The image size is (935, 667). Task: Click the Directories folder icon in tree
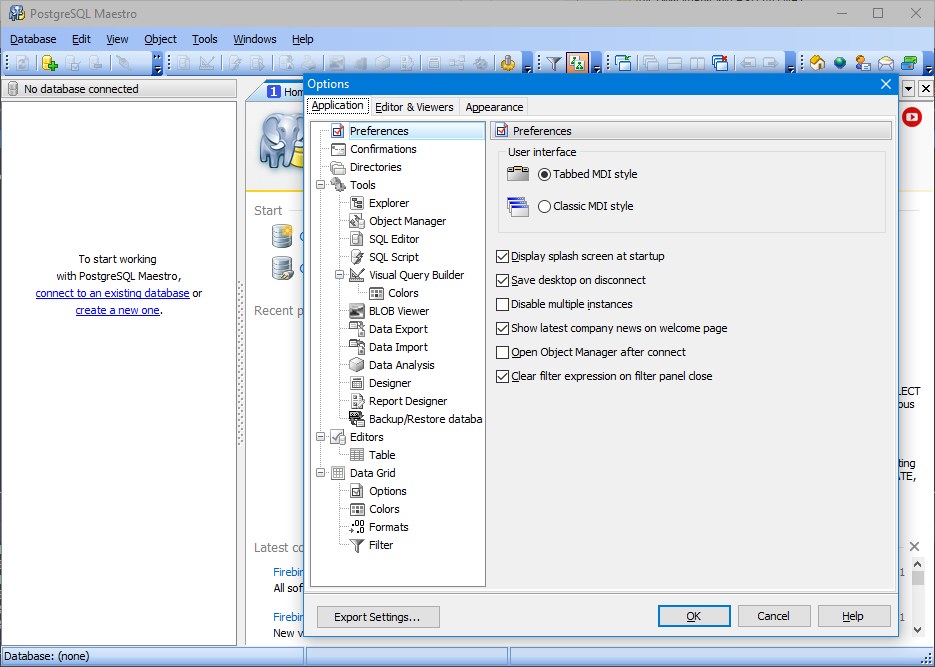pyautogui.click(x=338, y=167)
